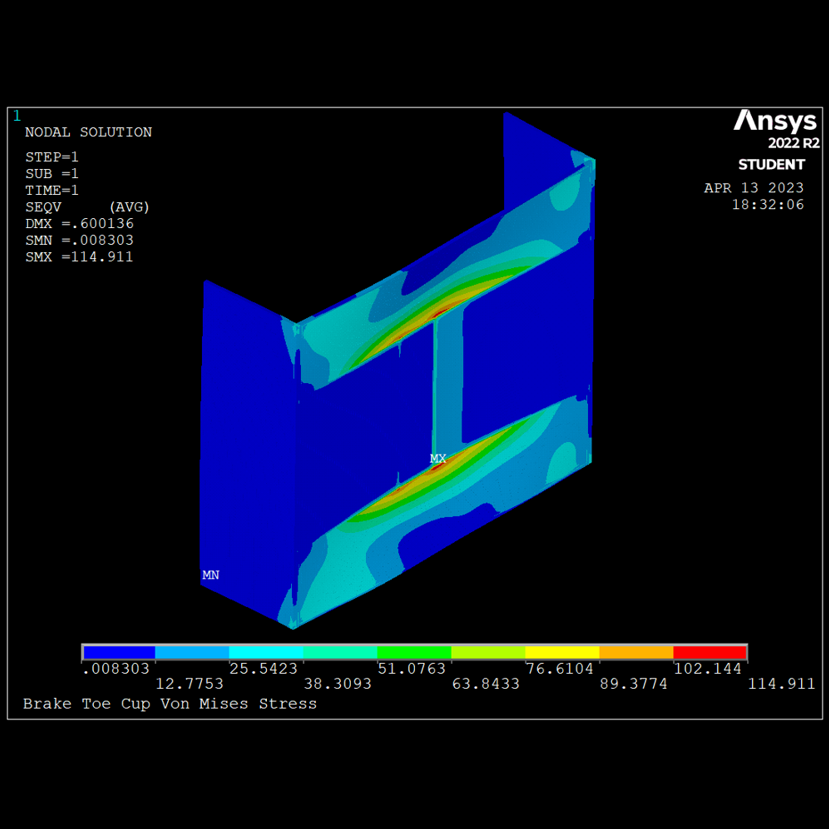Image resolution: width=829 pixels, height=829 pixels.
Task: Click the legend value 102.144
Action: click(x=707, y=669)
